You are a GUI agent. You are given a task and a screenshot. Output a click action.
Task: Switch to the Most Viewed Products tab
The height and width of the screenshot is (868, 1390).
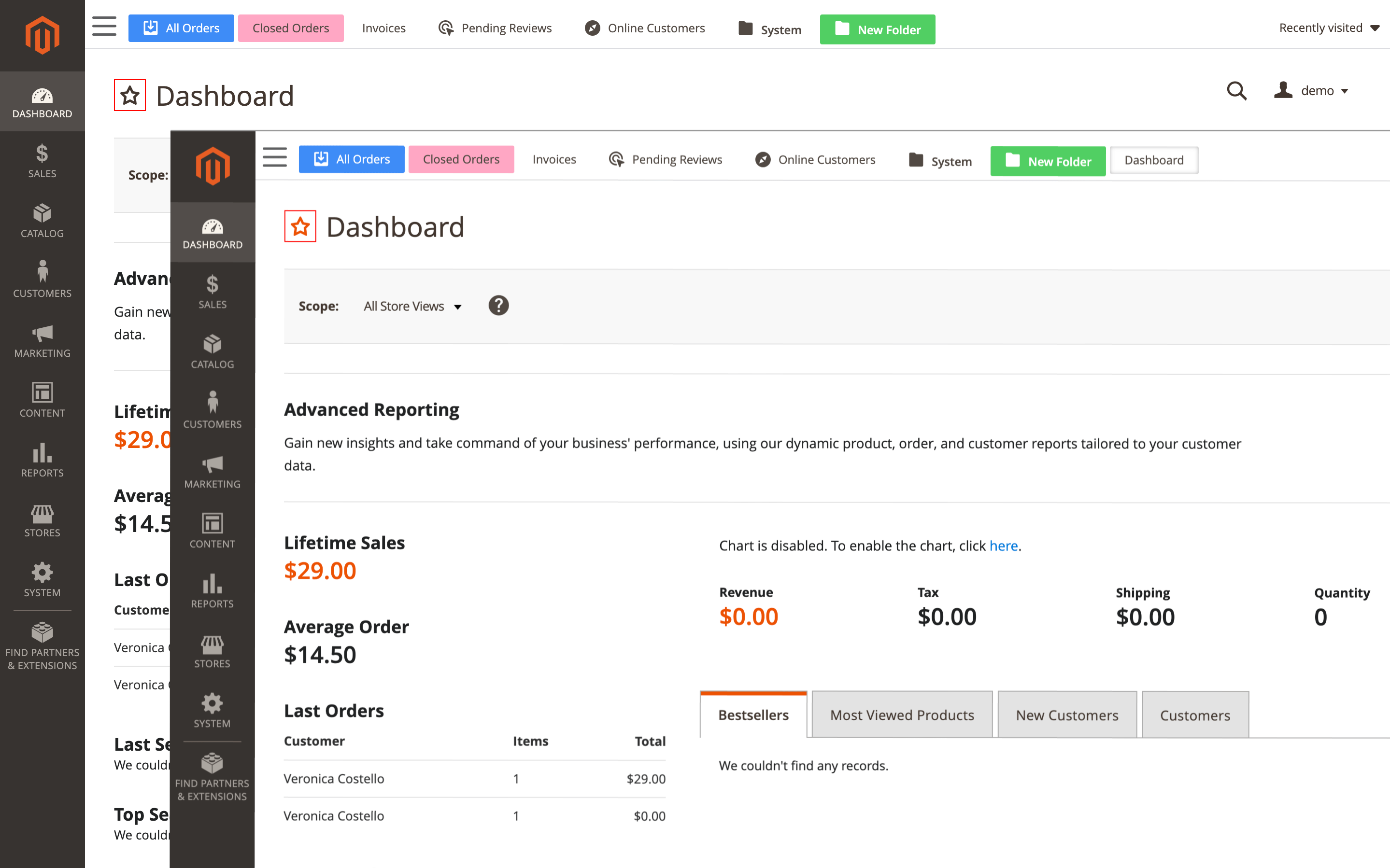pyautogui.click(x=901, y=714)
